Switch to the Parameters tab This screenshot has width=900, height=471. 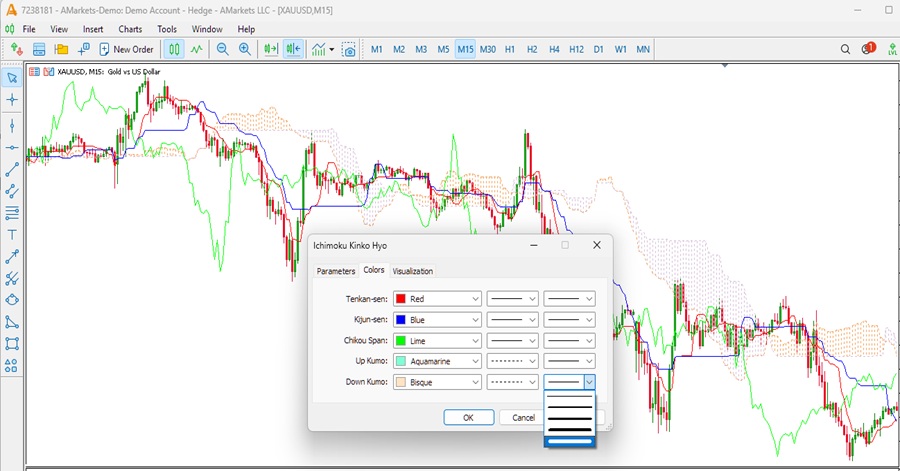tap(336, 271)
